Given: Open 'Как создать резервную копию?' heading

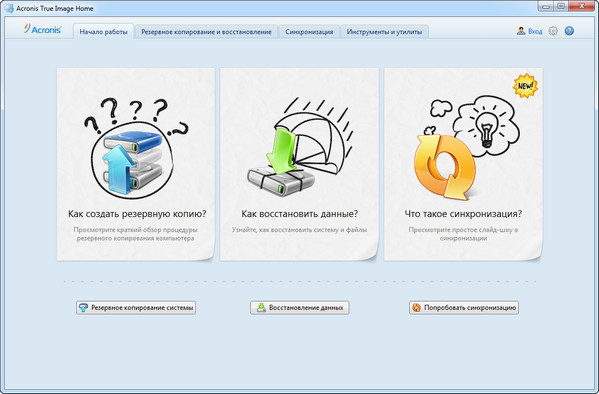Looking at the screenshot, I should coord(137,214).
